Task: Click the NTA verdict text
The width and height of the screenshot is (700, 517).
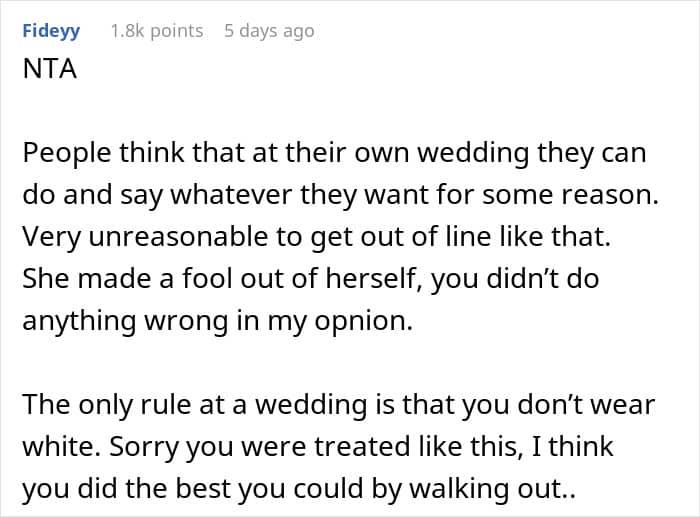Action: click(50, 69)
